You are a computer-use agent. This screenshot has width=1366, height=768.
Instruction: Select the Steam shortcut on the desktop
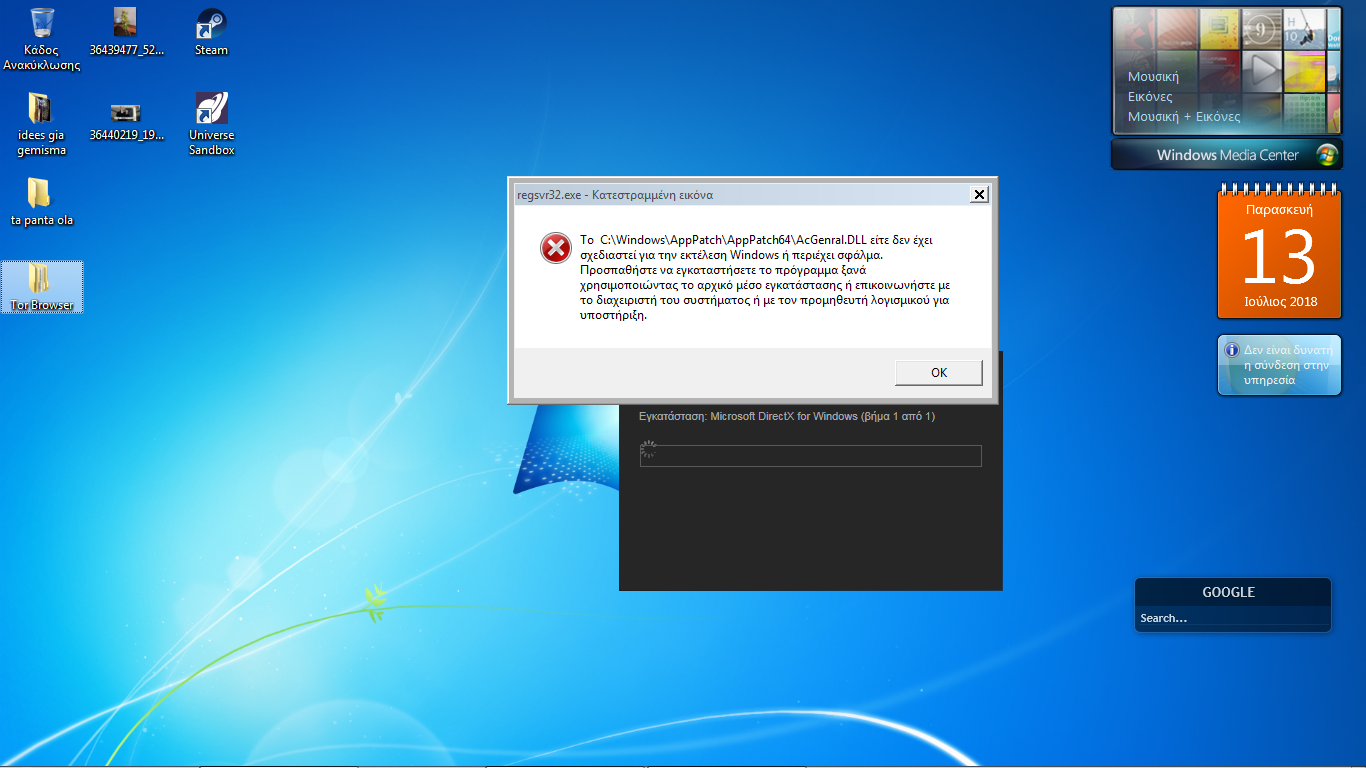click(x=211, y=32)
